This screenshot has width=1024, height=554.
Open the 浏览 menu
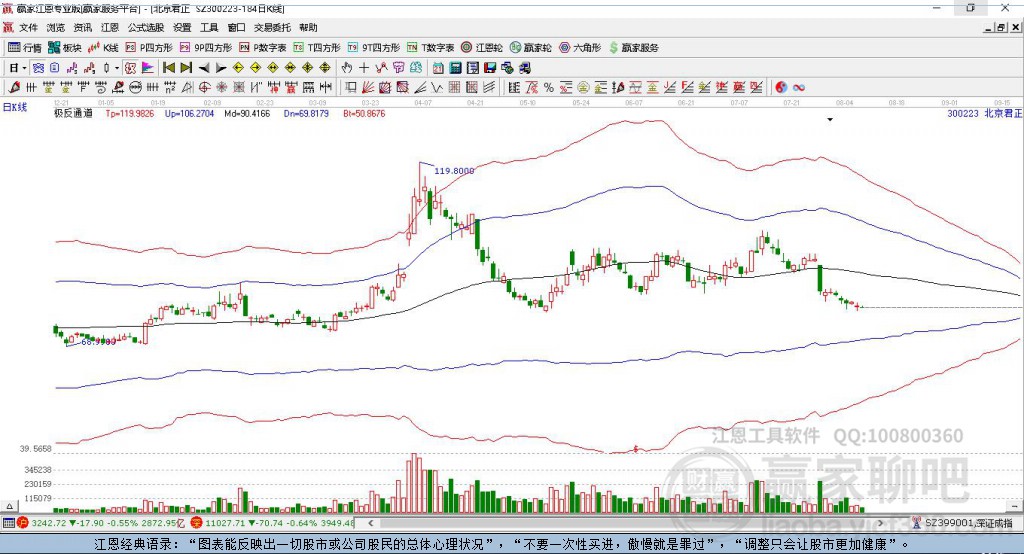click(56, 27)
